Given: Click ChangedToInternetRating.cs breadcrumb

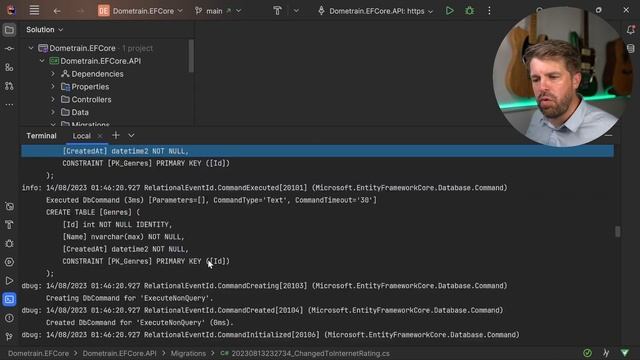Looking at the screenshot, I should 305,353.
